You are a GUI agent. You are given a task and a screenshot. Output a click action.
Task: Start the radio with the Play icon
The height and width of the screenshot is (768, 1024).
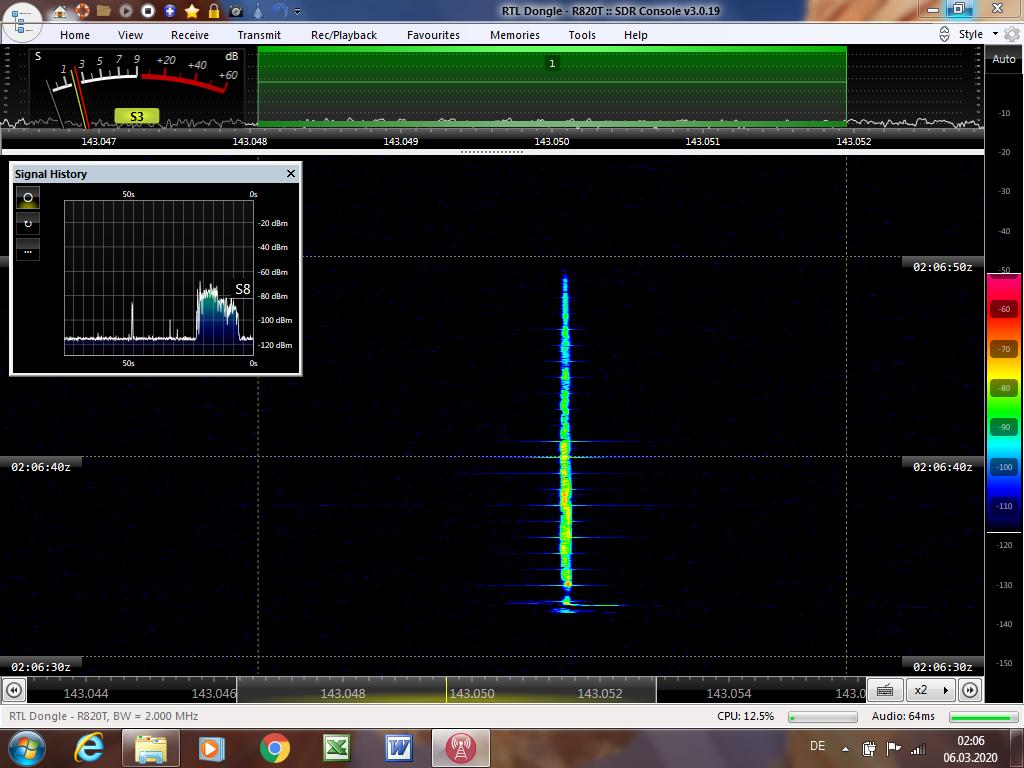(x=126, y=10)
